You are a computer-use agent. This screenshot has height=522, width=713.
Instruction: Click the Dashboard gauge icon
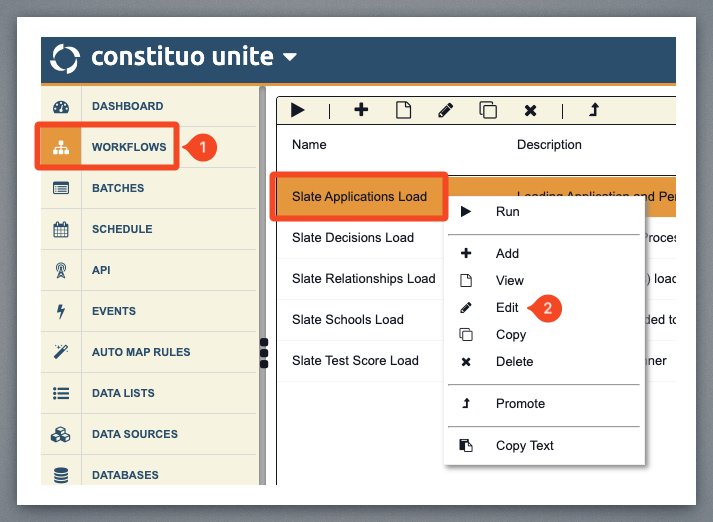pos(61,106)
